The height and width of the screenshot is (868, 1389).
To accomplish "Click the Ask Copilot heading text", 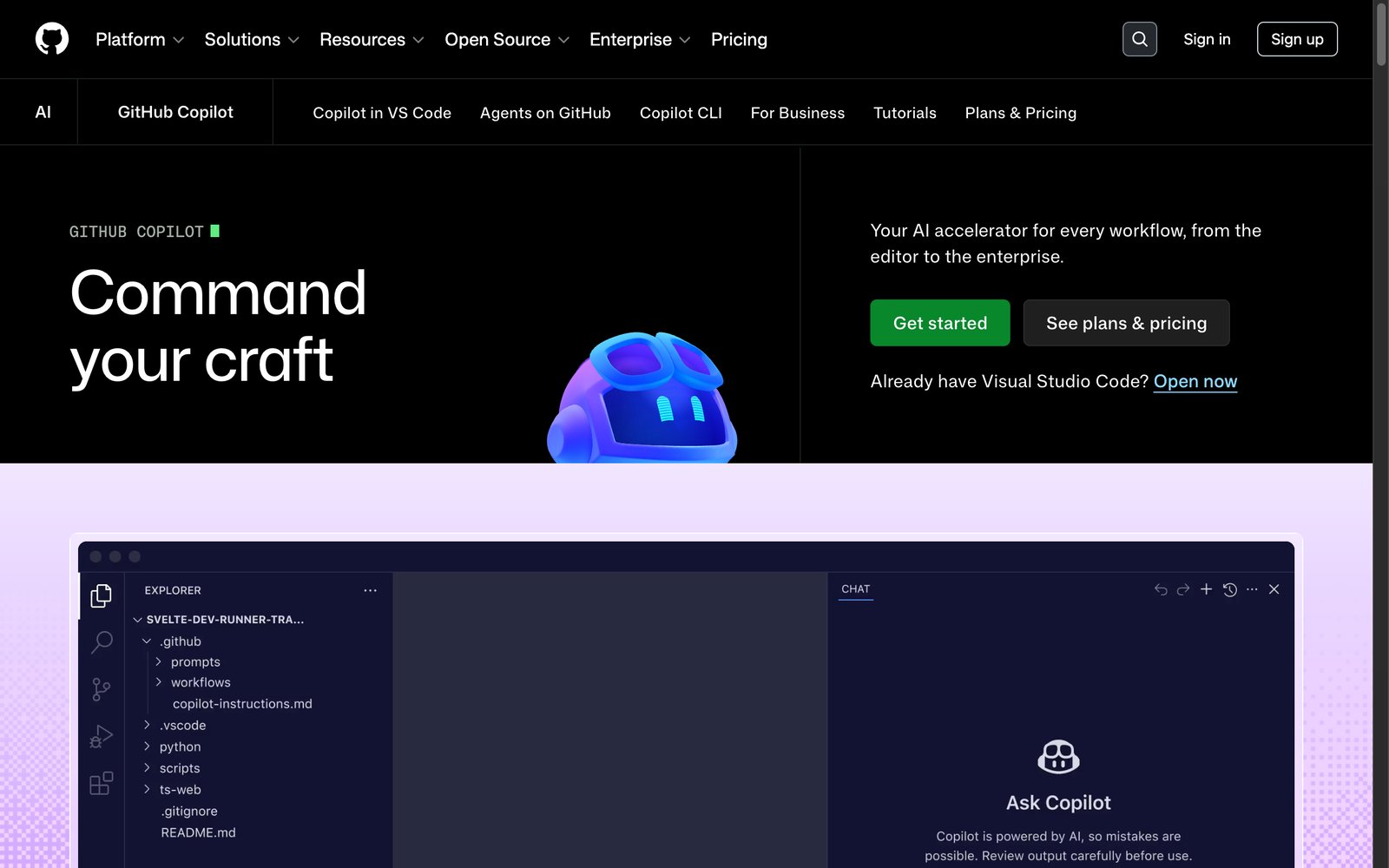I will coord(1058,803).
